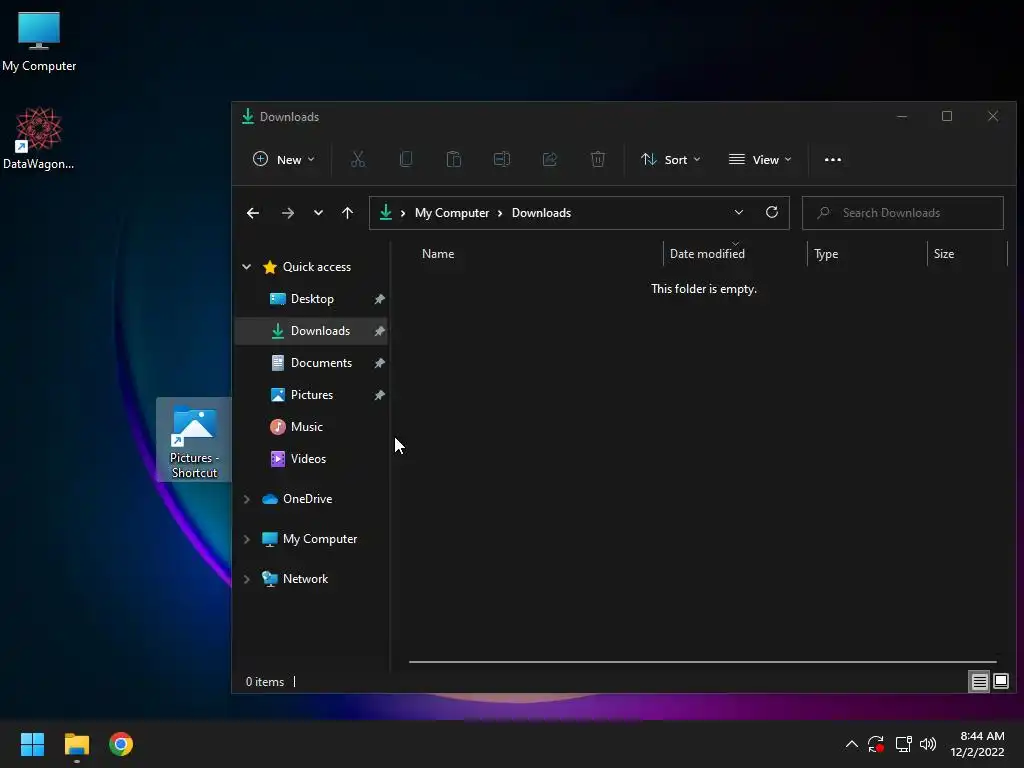Screen dimensions: 1024x768
Task: Click the Paste clipboard icon
Action: tap(454, 159)
